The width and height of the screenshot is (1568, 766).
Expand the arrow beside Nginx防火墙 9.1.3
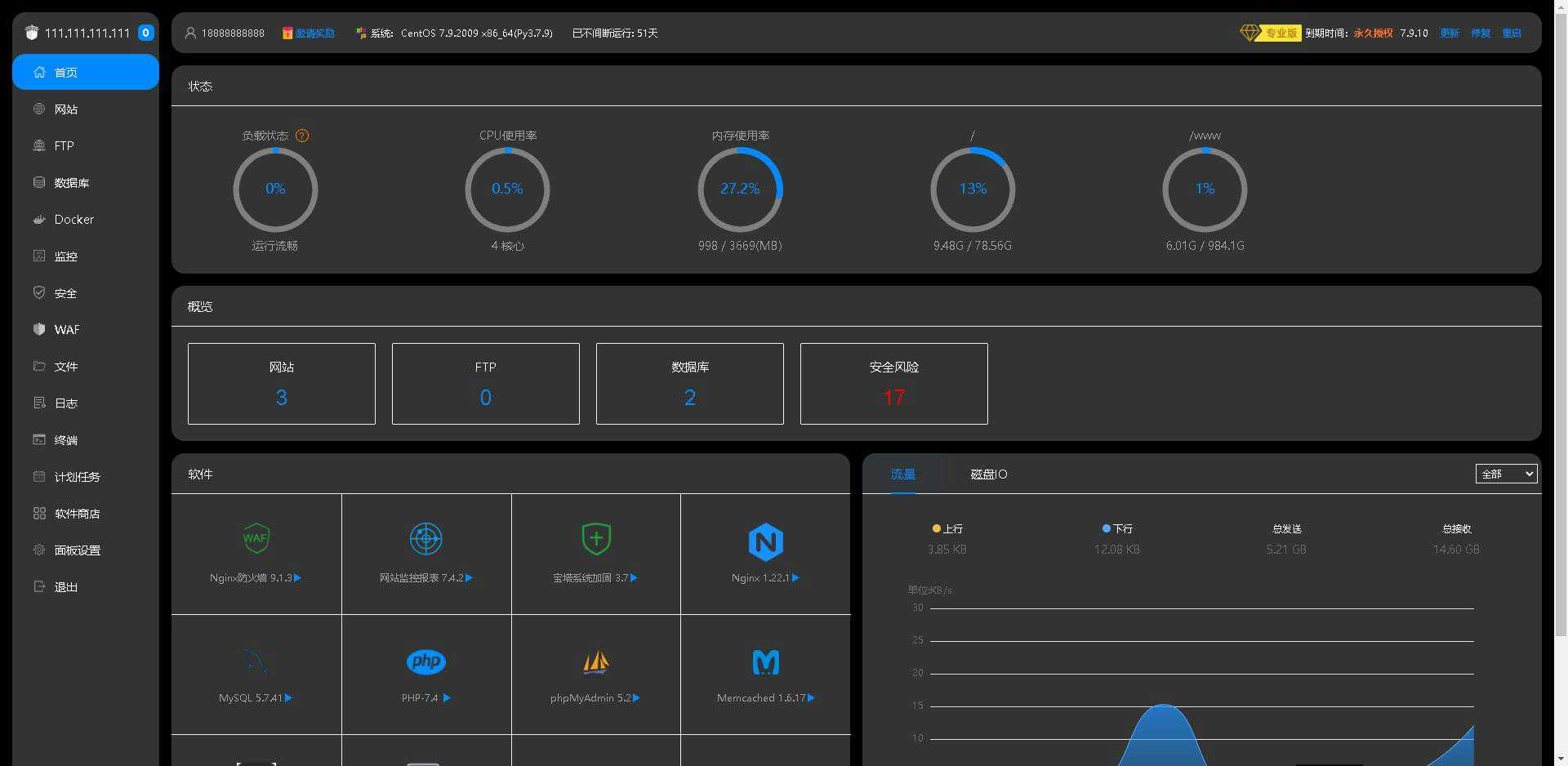(297, 578)
